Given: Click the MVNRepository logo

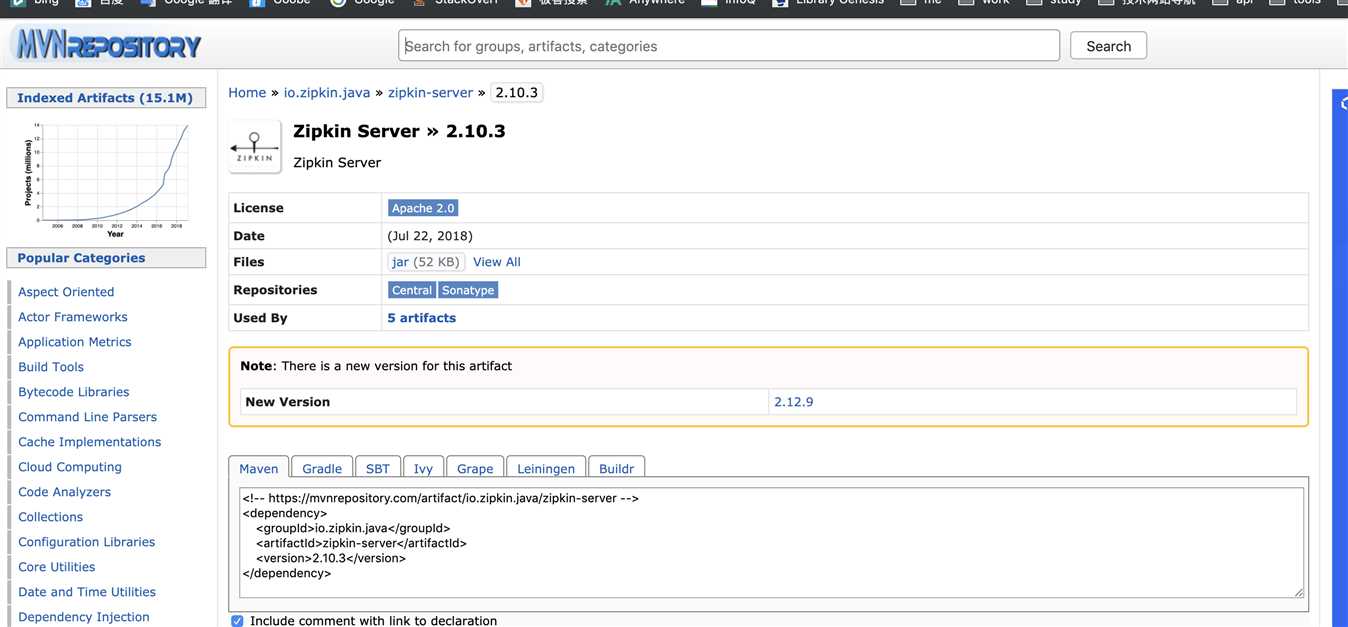Looking at the screenshot, I should coord(106,45).
